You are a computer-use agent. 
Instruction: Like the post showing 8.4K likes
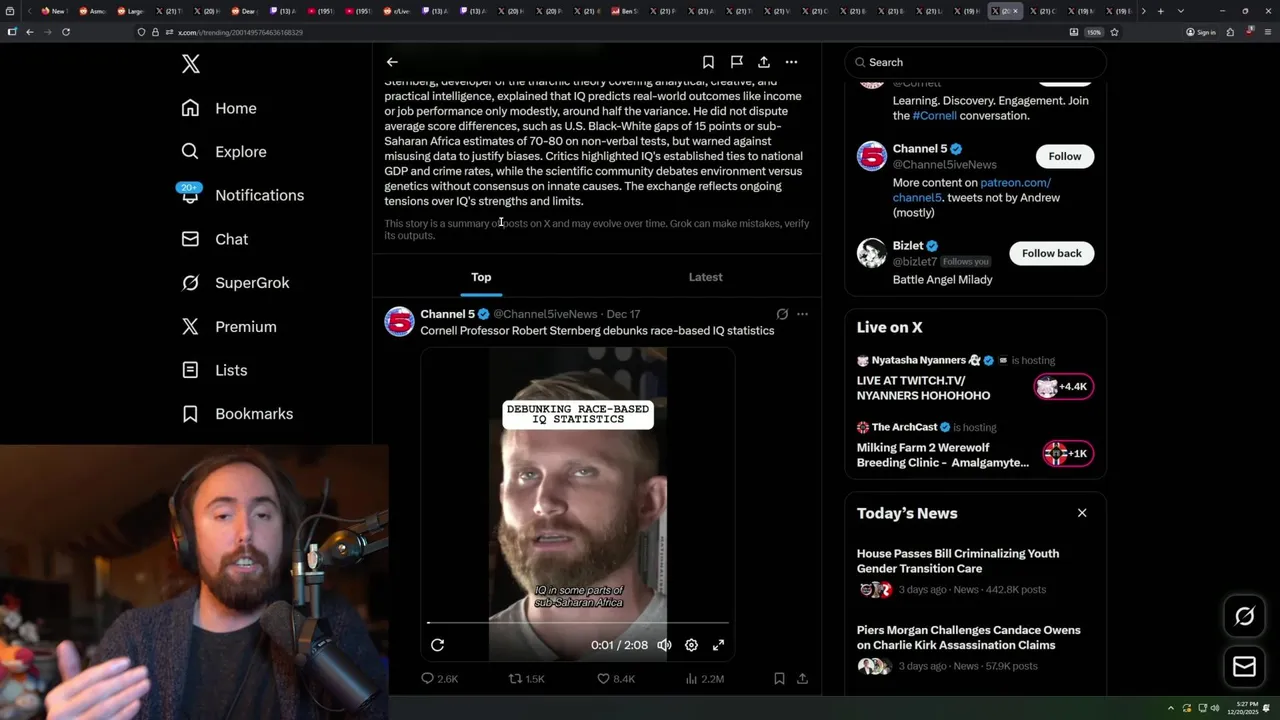[x=616, y=679]
